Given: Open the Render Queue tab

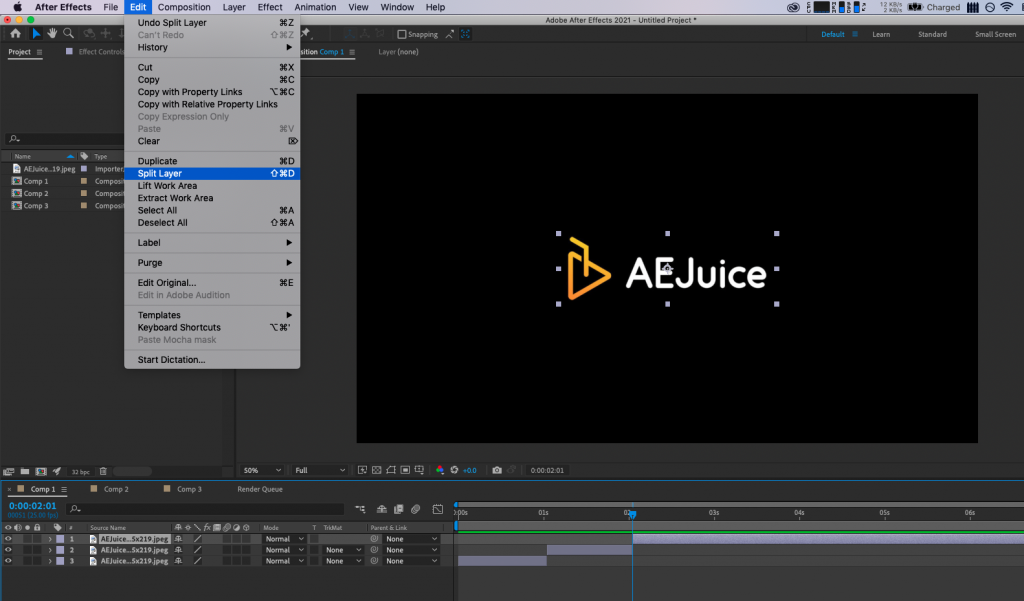Looking at the screenshot, I should [x=260, y=489].
